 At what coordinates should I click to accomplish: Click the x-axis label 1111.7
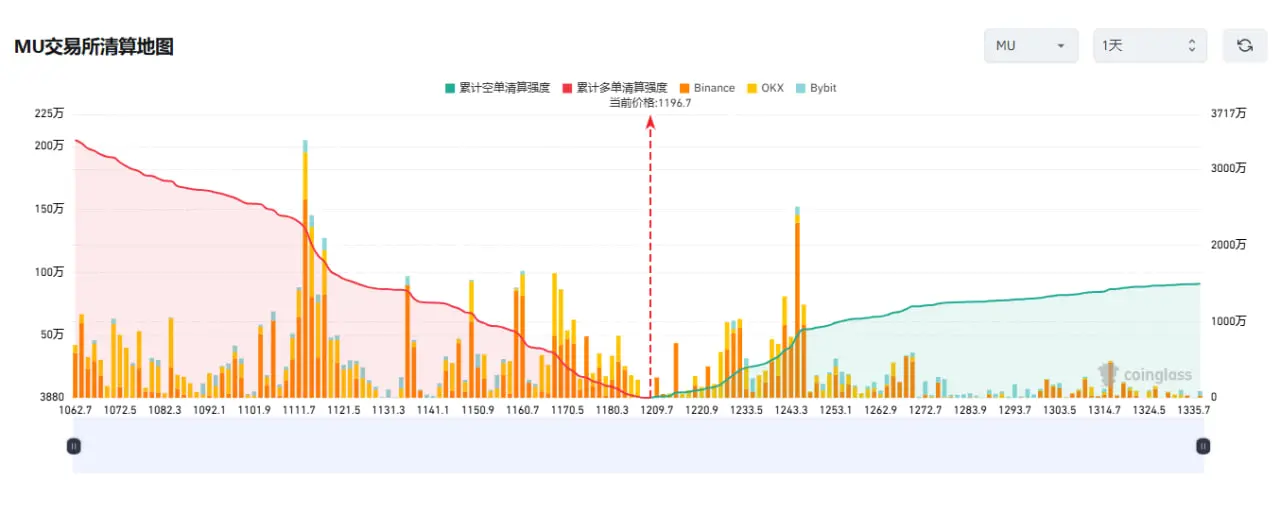click(x=299, y=410)
